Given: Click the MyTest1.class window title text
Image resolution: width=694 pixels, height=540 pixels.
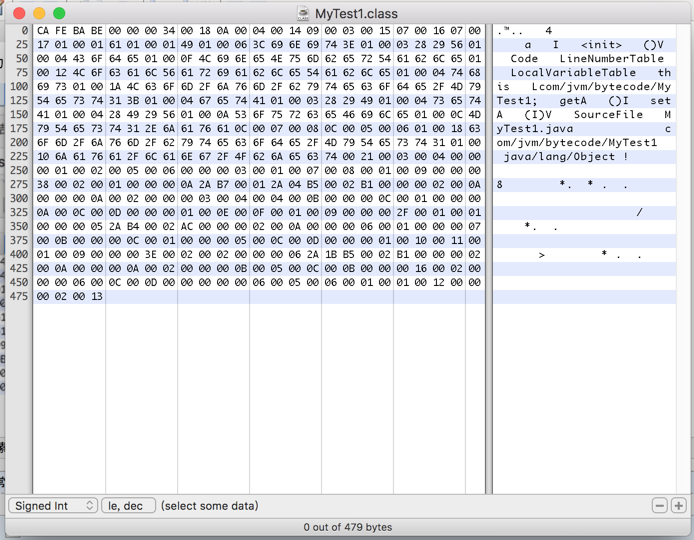Looking at the screenshot, I should tap(356, 14).
